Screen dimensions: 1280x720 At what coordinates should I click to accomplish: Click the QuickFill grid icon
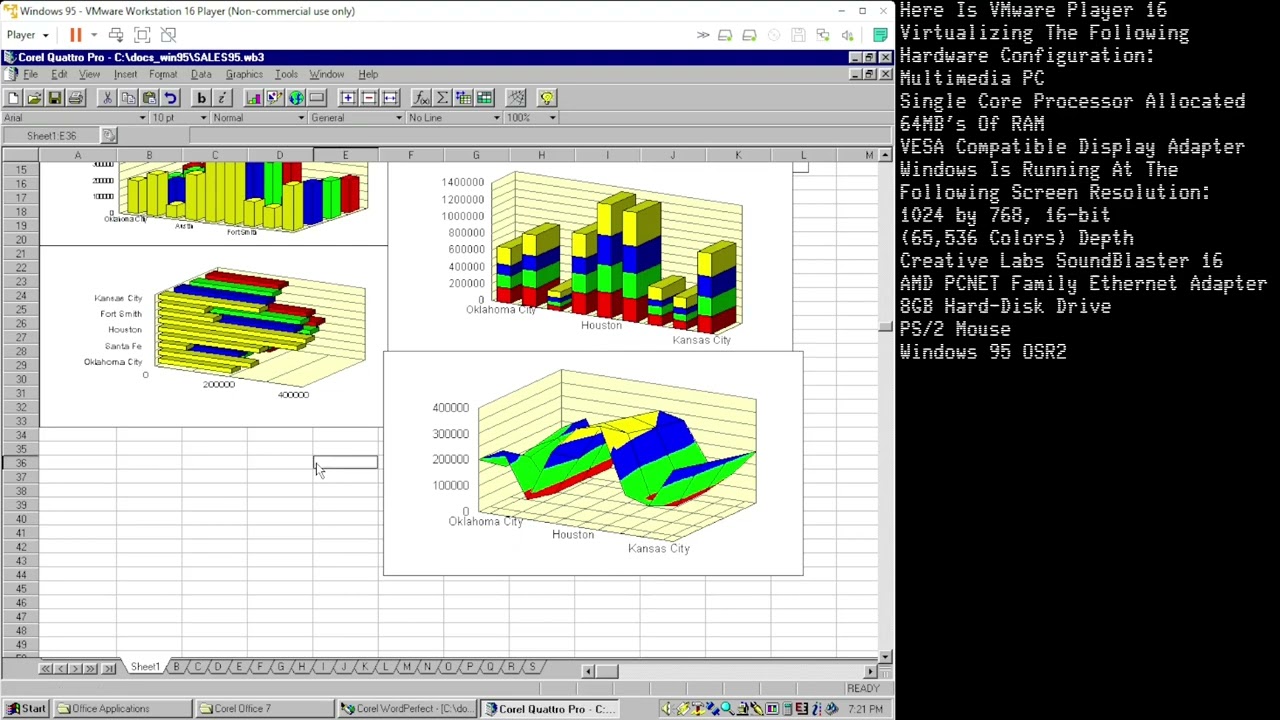(463, 98)
